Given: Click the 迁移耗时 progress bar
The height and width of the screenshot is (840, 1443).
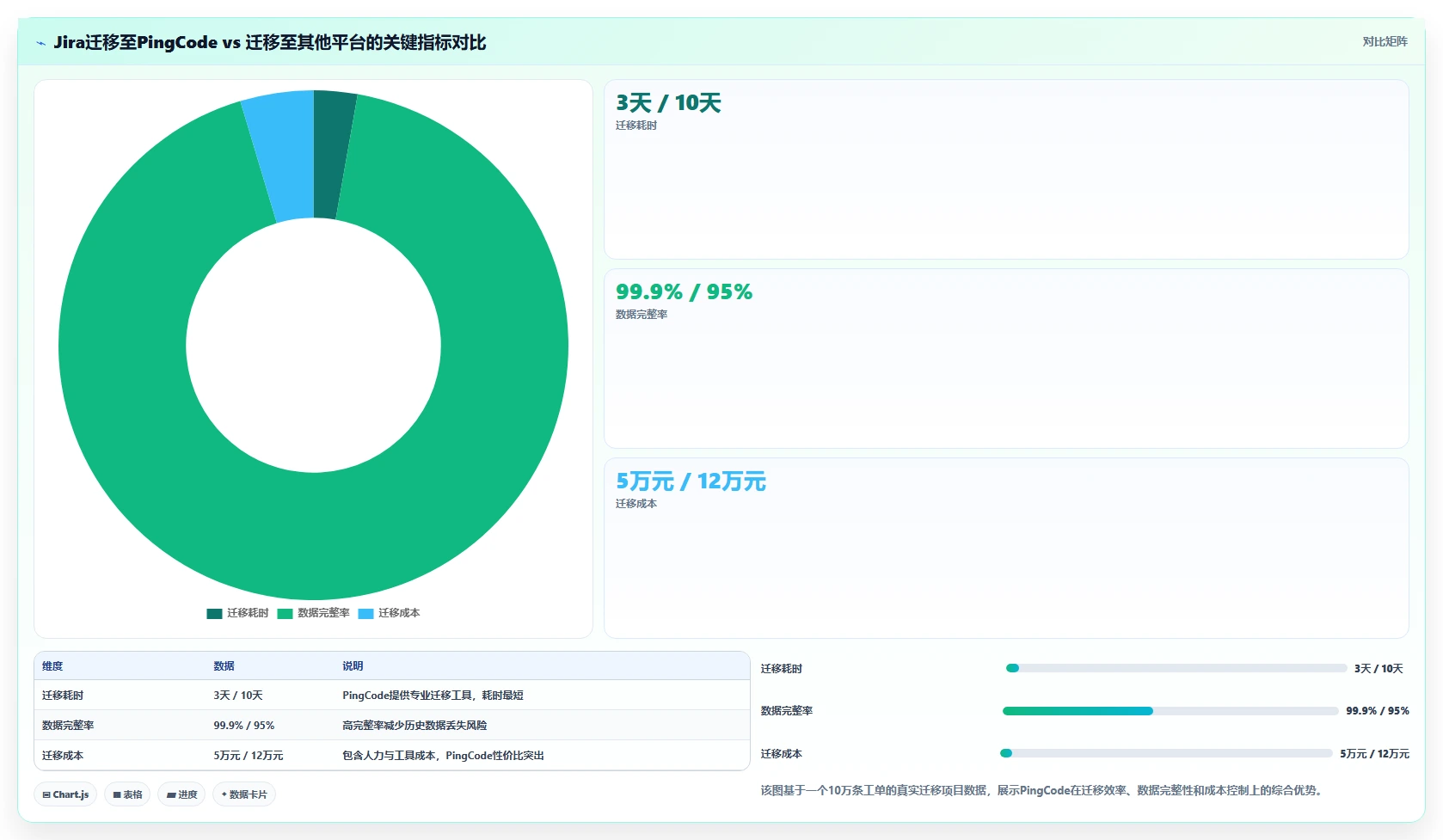Looking at the screenshot, I should (1176, 668).
